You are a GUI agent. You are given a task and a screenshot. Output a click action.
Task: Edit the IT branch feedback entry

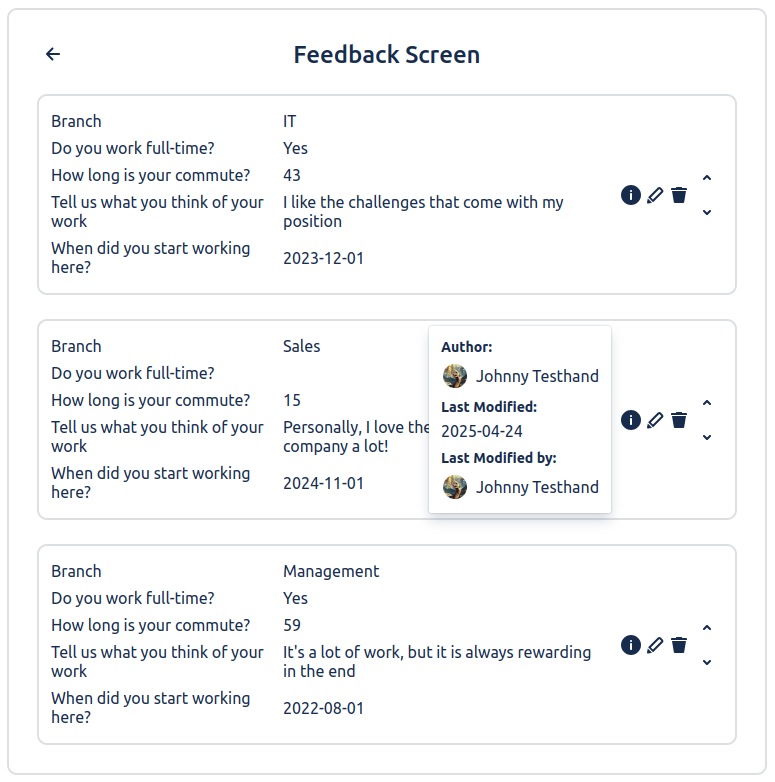point(655,195)
